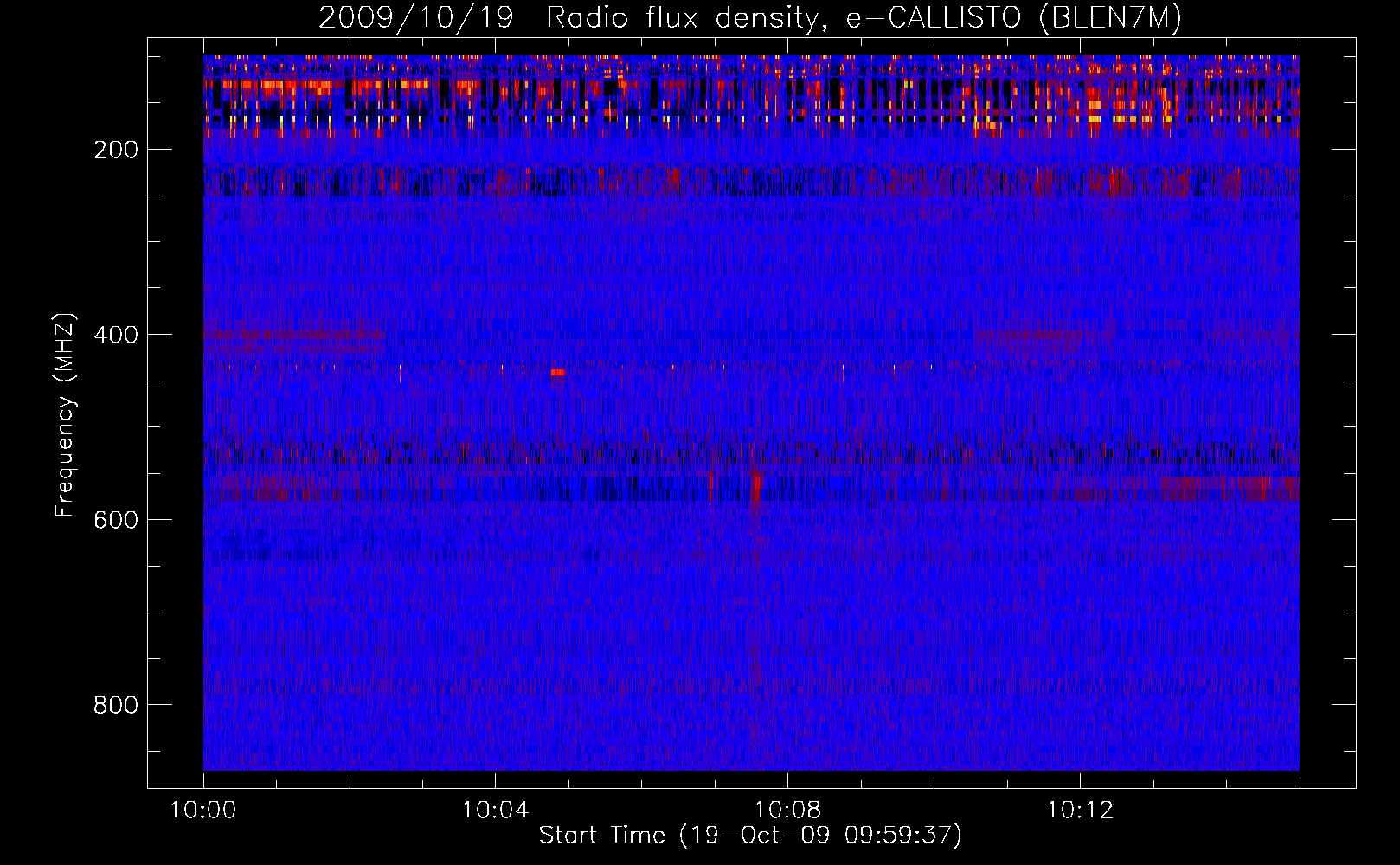Click the 10:00 time axis label
The height and width of the screenshot is (865, 1400).
pyautogui.click(x=203, y=811)
